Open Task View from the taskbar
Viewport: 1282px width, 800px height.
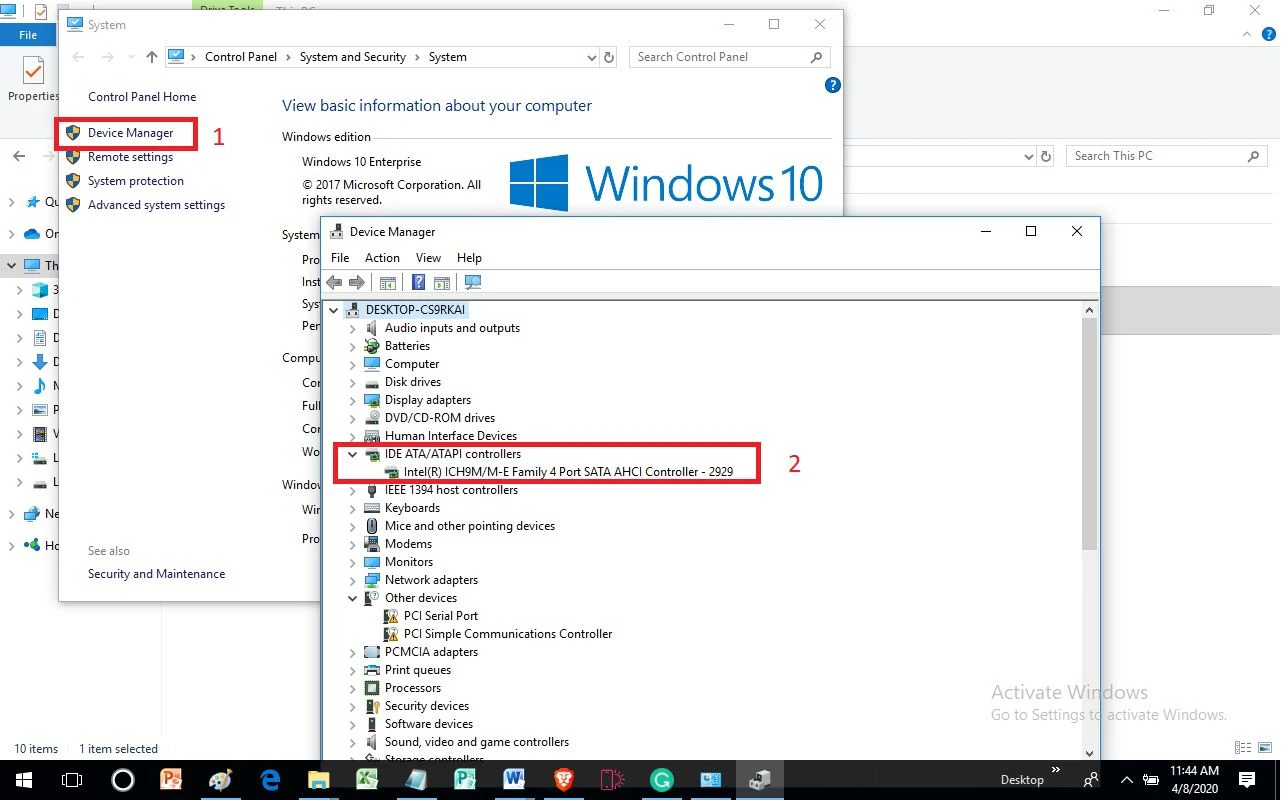pyautogui.click(x=72, y=779)
